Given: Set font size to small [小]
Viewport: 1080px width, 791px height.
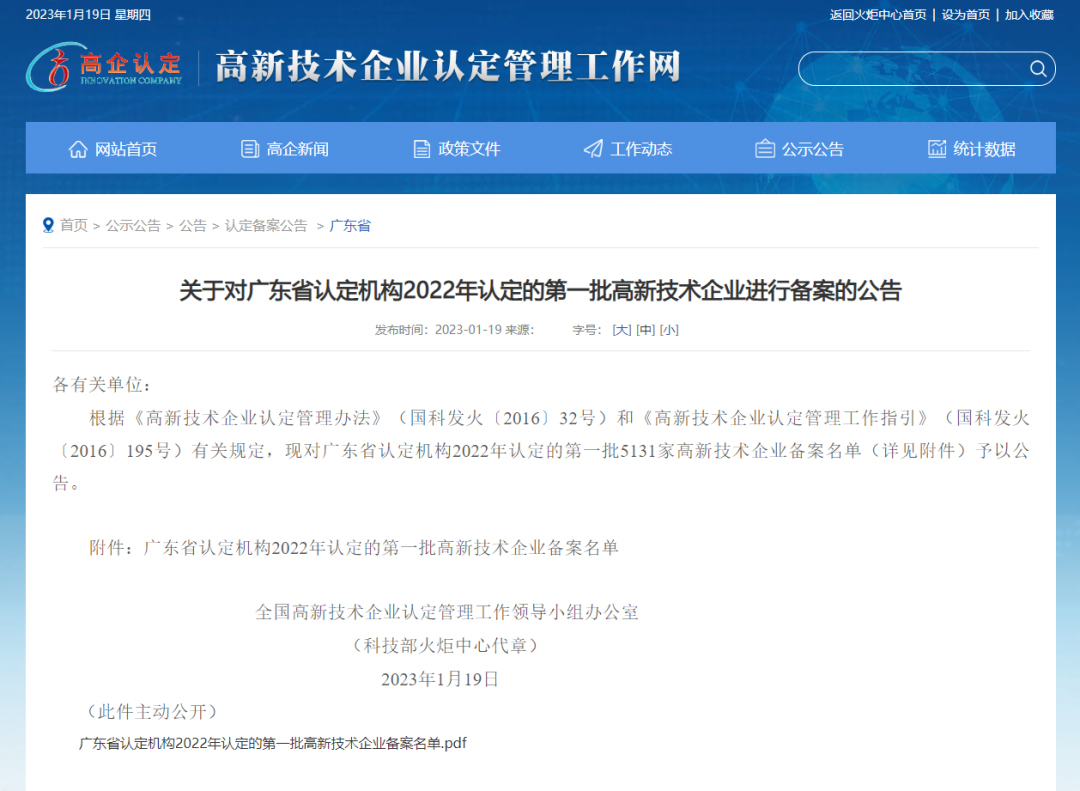Looking at the screenshot, I should (x=669, y=330).
